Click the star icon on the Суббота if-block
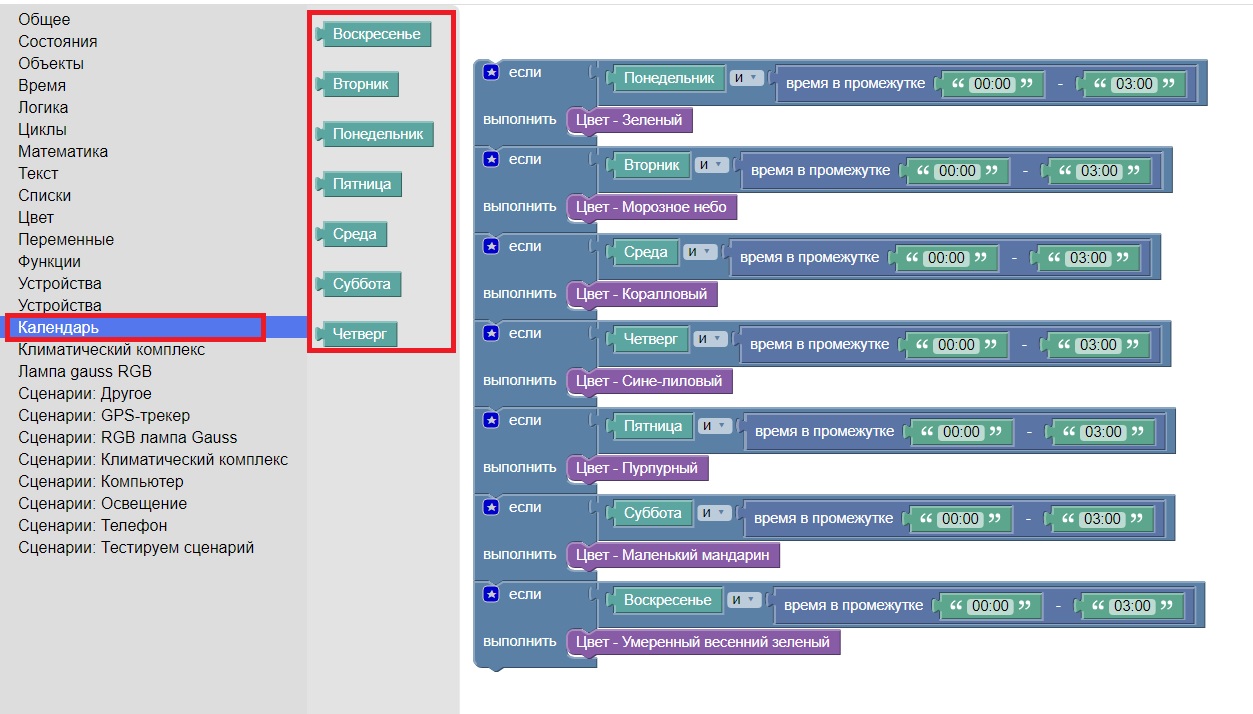 coord(491,507)
